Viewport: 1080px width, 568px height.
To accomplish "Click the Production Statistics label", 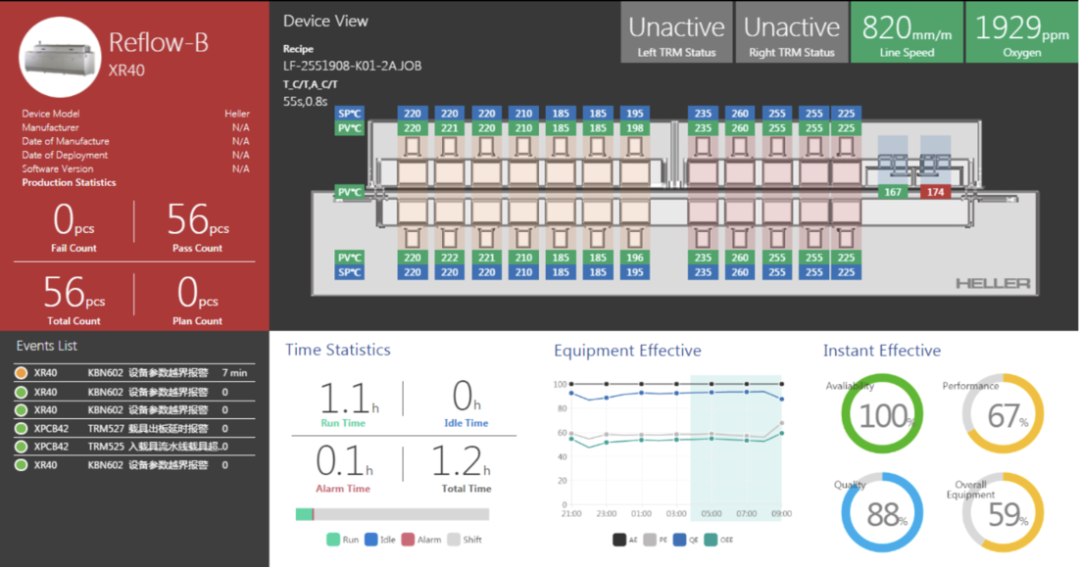I will point(69,182).
